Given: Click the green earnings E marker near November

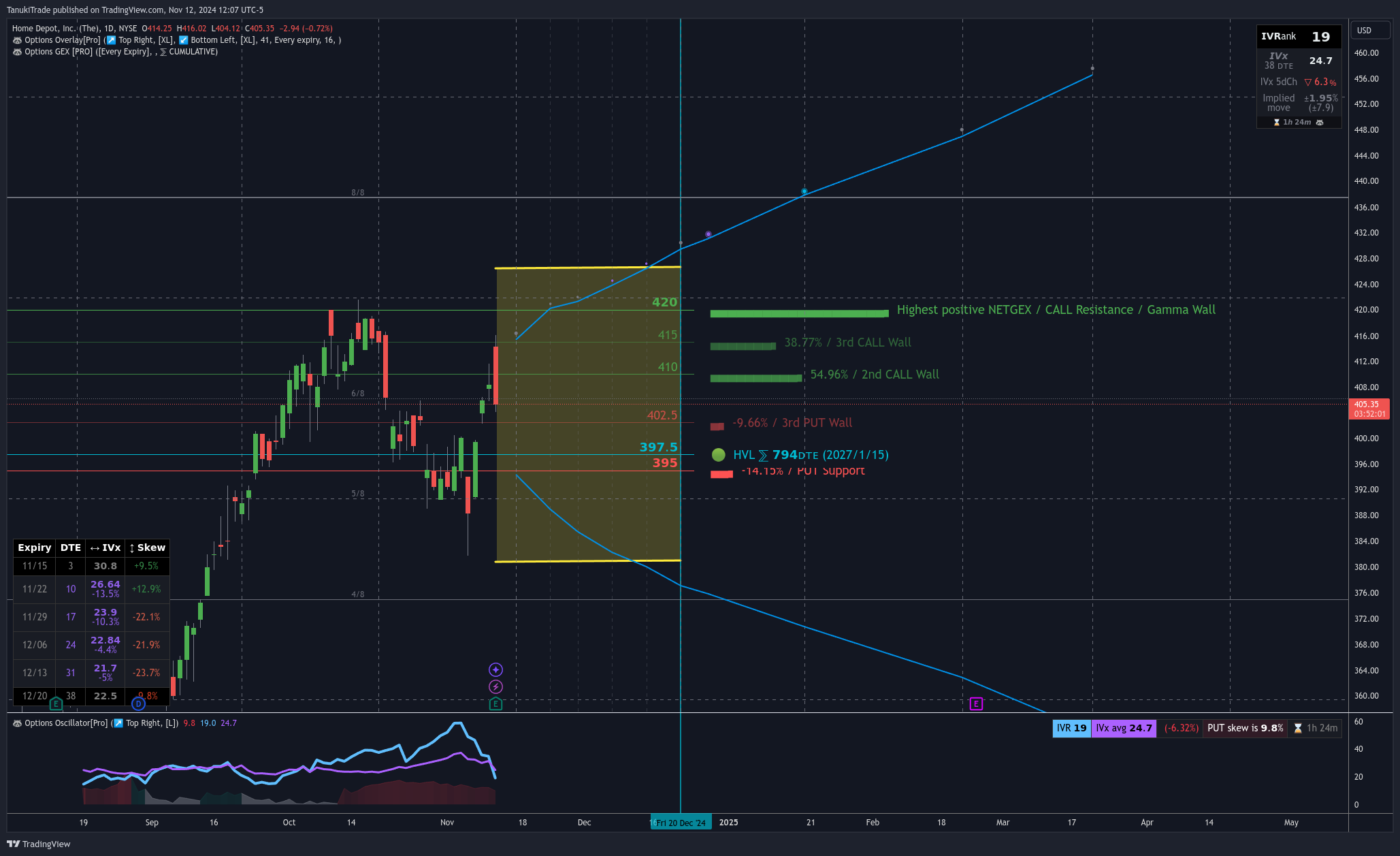Looking at the screenshot, I should pos(495,703).
